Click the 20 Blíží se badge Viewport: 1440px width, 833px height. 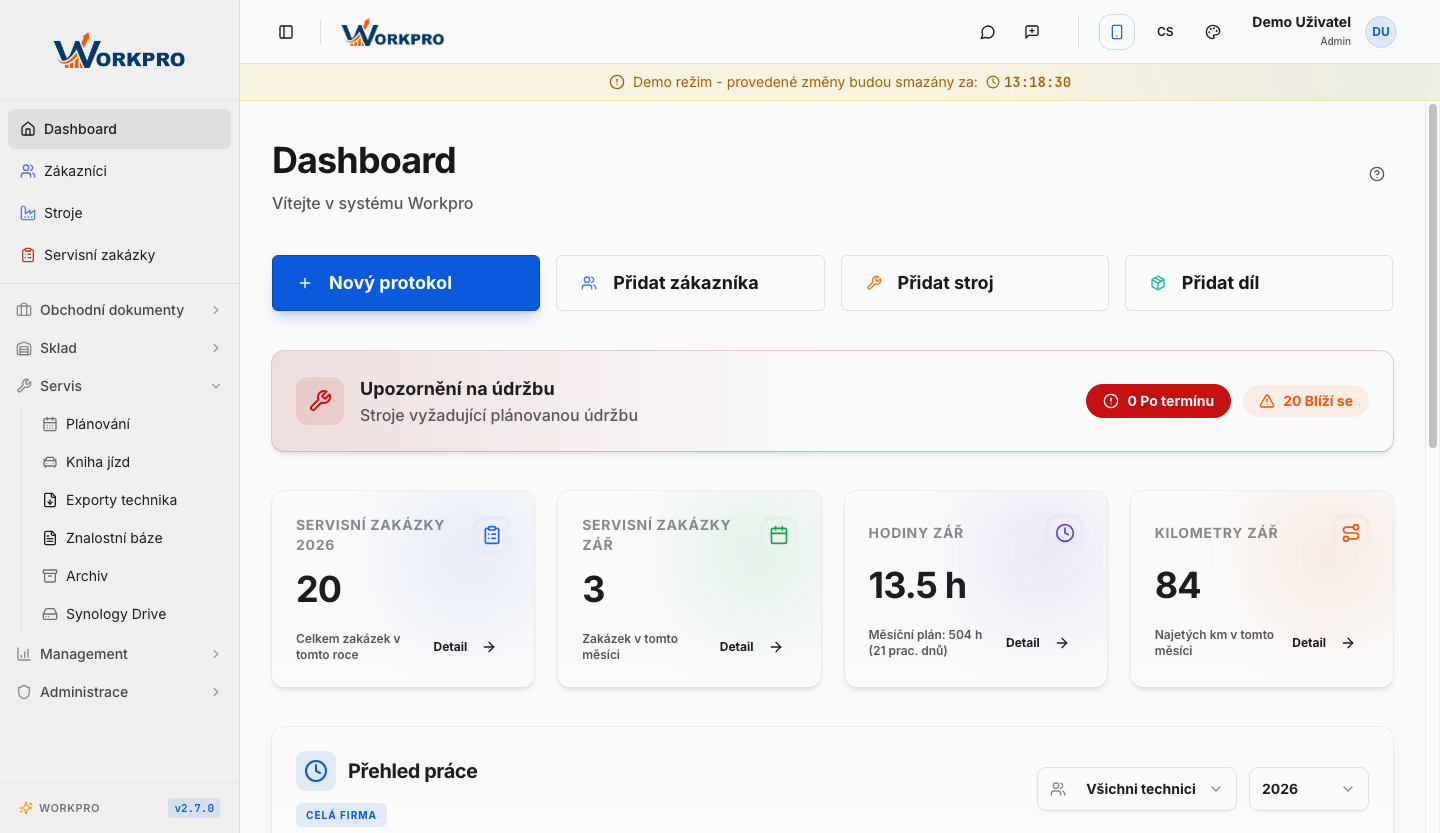coord(1306,401)
